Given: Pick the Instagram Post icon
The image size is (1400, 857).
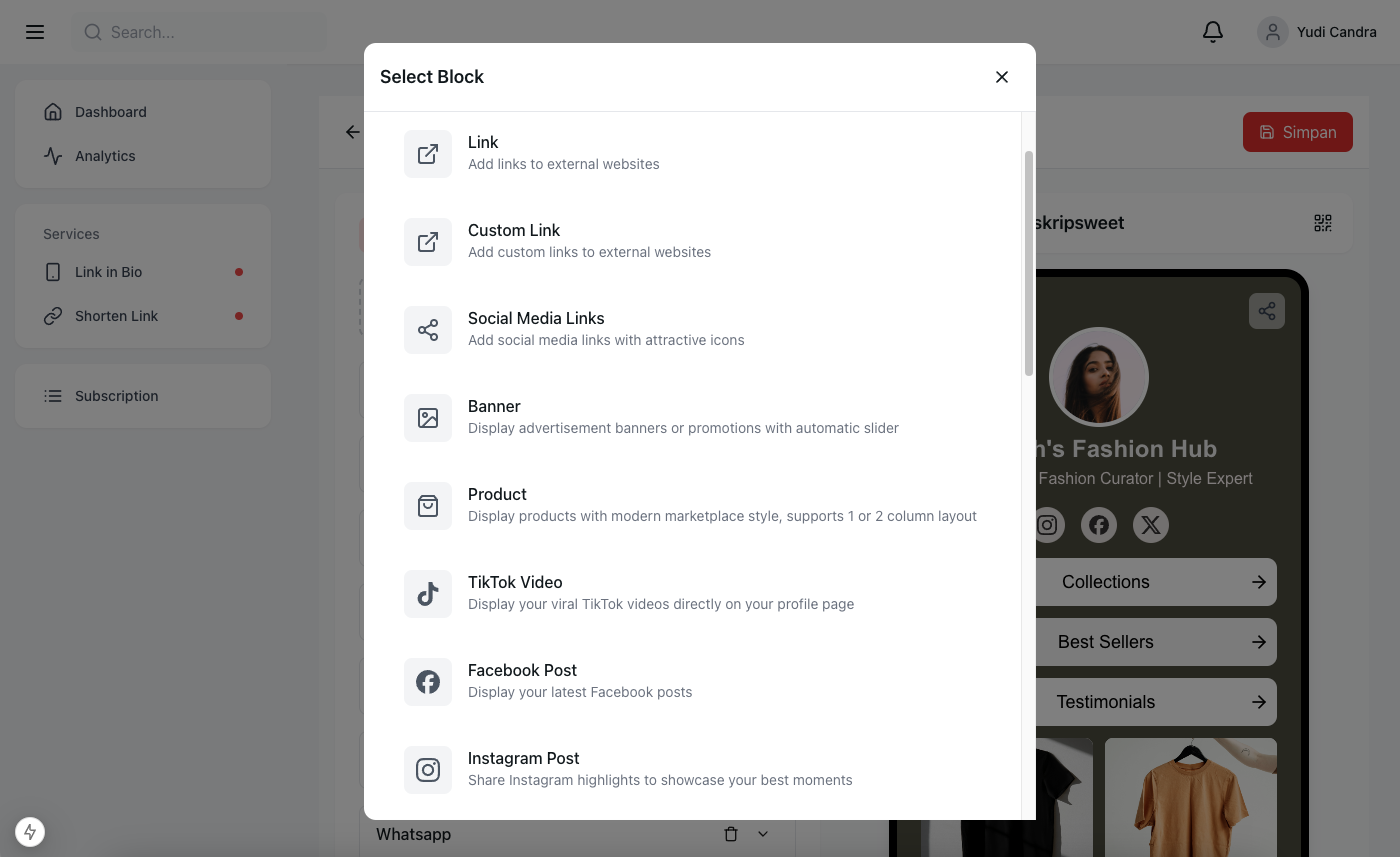Looking at the screenshot, I should [428, 770].
